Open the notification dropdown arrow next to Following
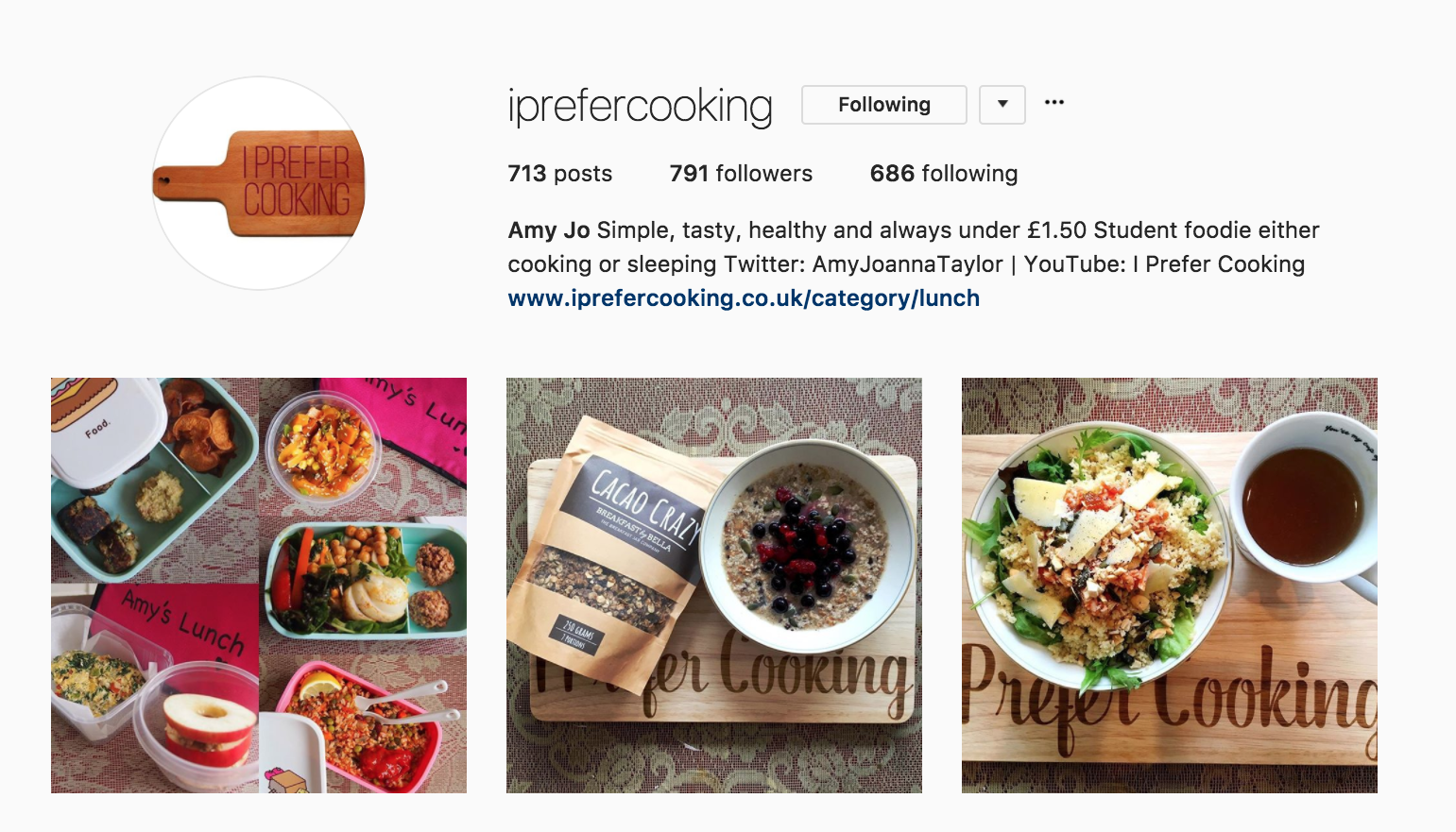 tap(1002, 105)
